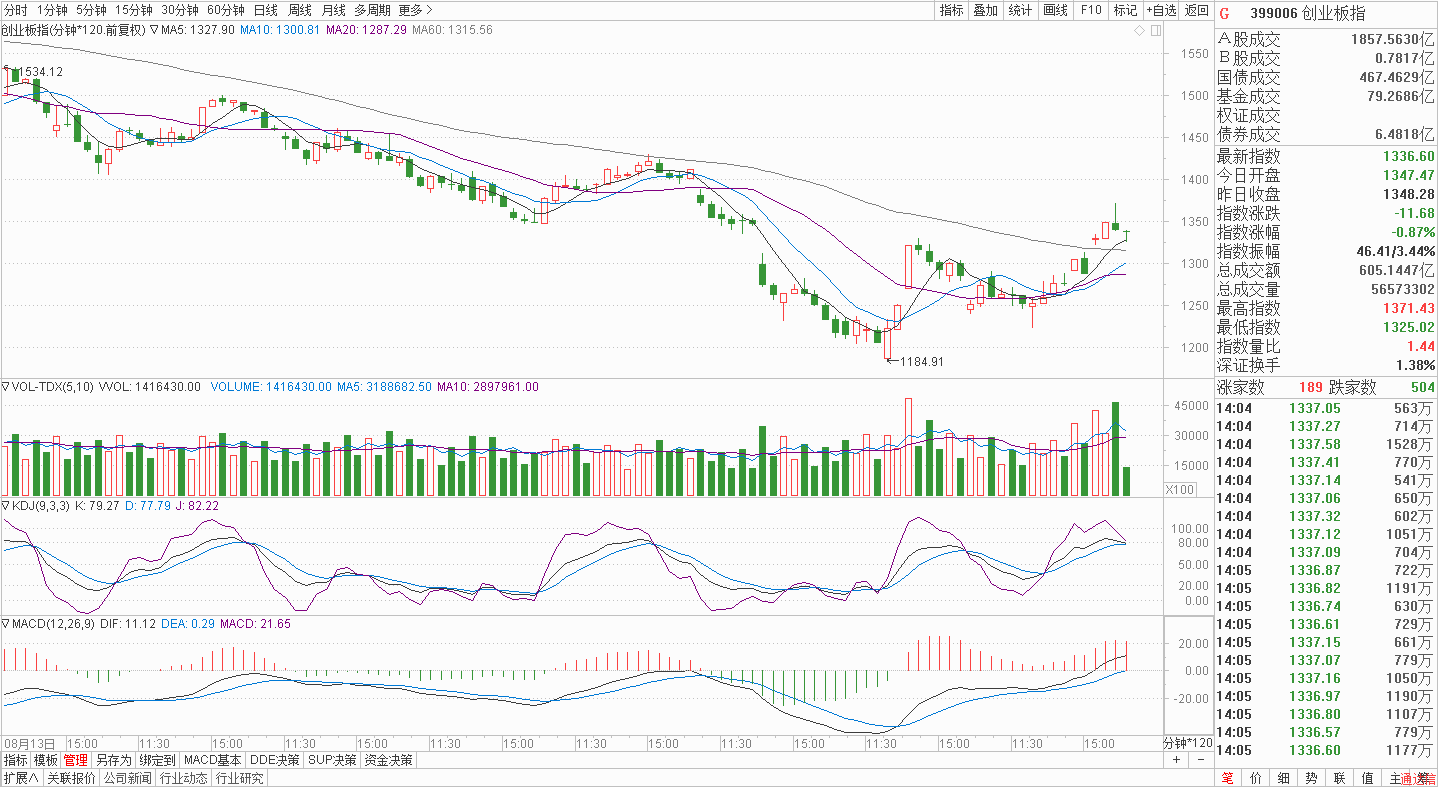
Task: Click the 1184.91 low price annotation
Action: click(x=921, y=361)
